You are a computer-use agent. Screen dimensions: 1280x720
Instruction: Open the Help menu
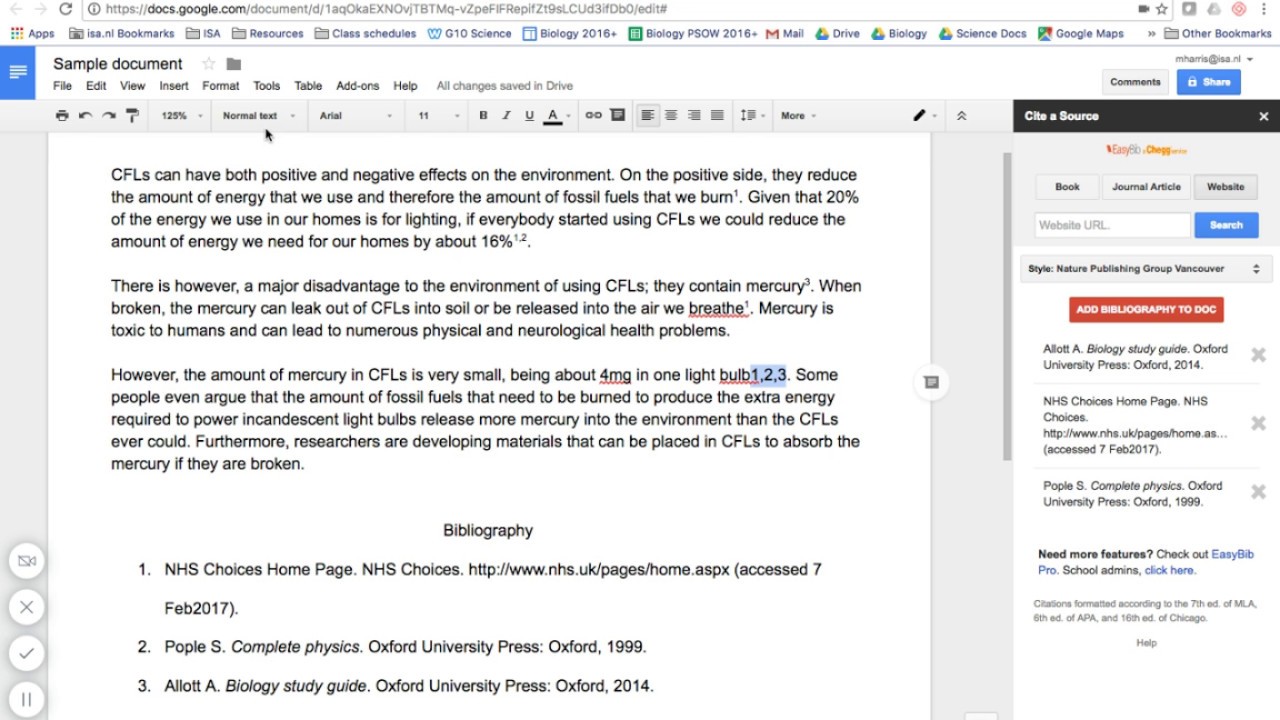point(405,86)
